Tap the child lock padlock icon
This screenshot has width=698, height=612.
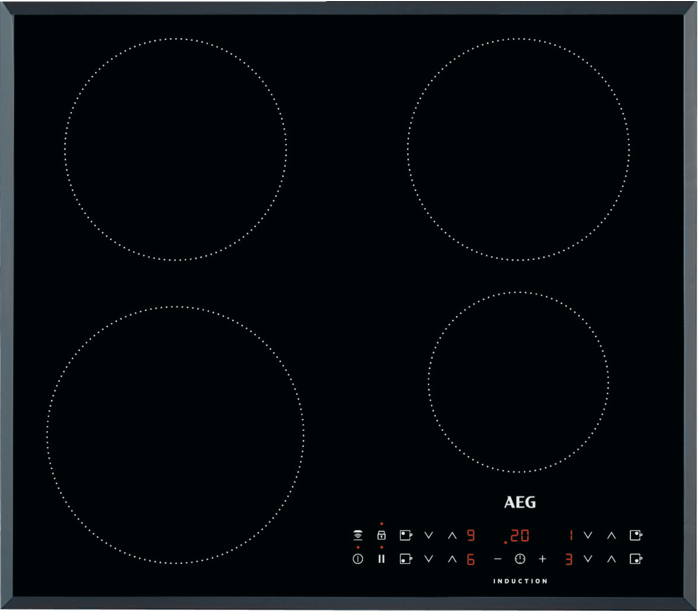(381, 535)
